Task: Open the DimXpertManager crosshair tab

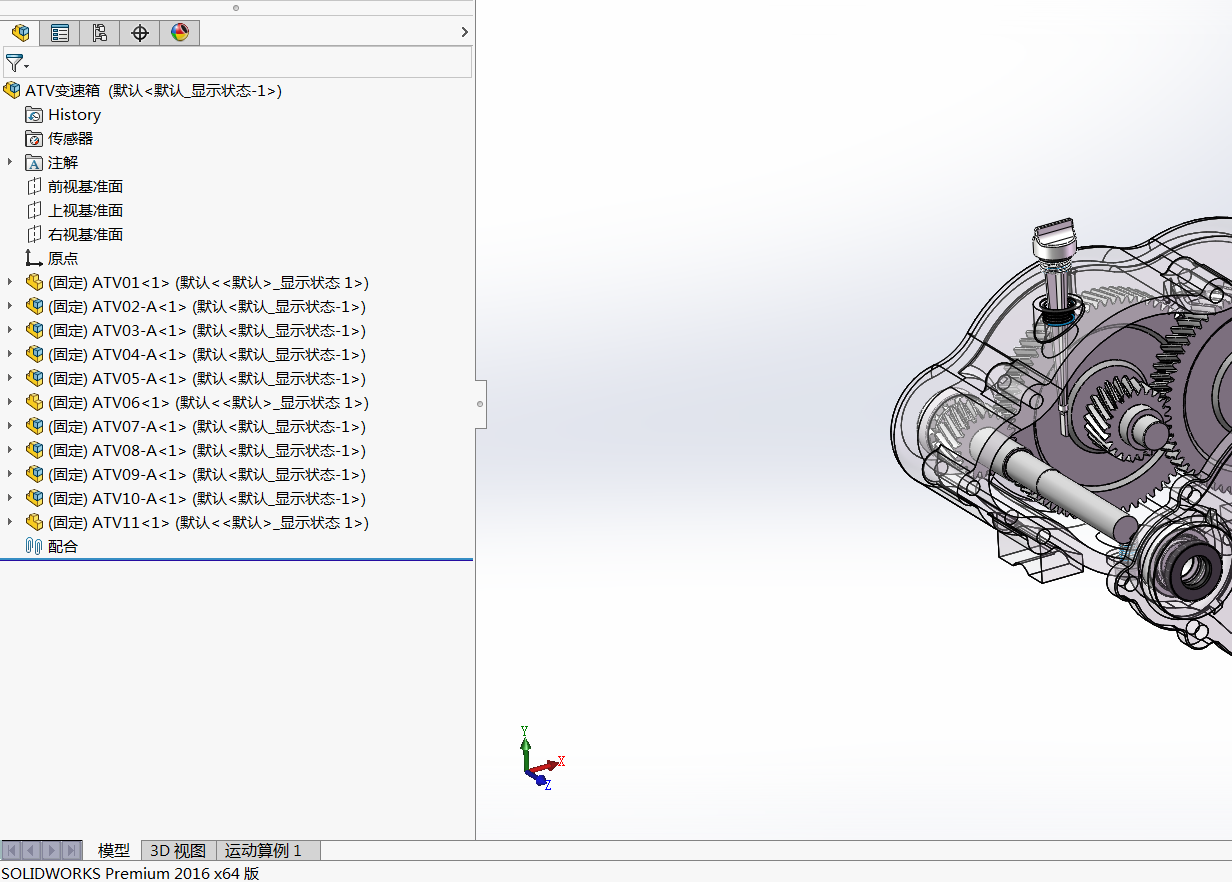Action: (140, 33)
